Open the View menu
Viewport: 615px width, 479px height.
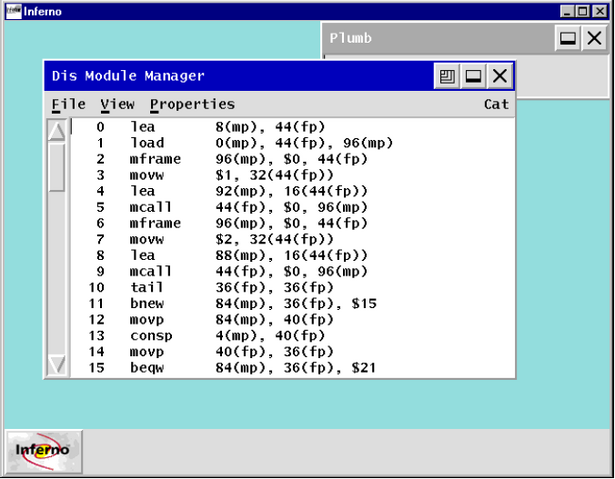[x=117, y=104]
